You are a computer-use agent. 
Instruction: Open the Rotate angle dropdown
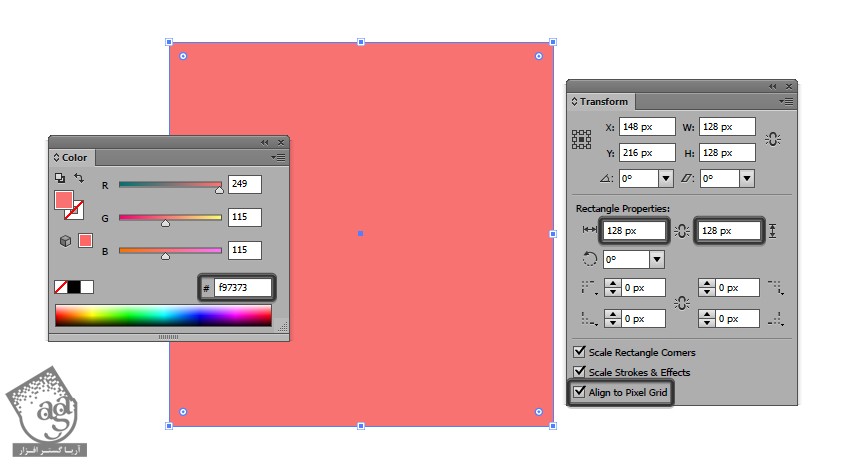pos(665,179)
